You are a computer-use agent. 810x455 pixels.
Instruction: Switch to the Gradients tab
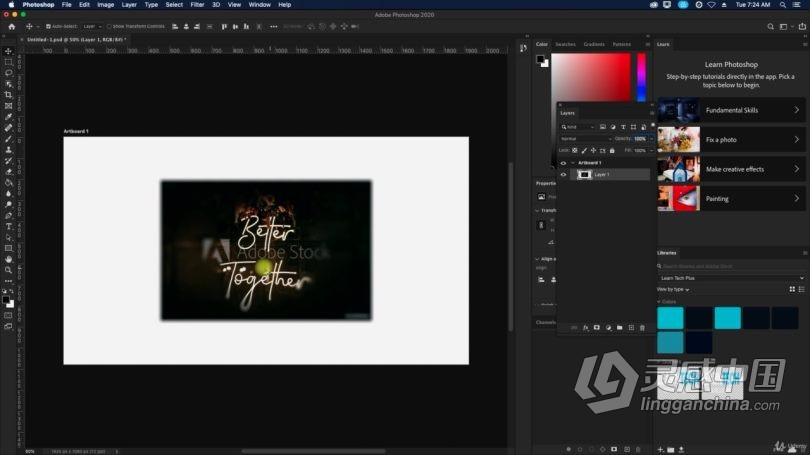pyautogui.click(x=594, y=44)
